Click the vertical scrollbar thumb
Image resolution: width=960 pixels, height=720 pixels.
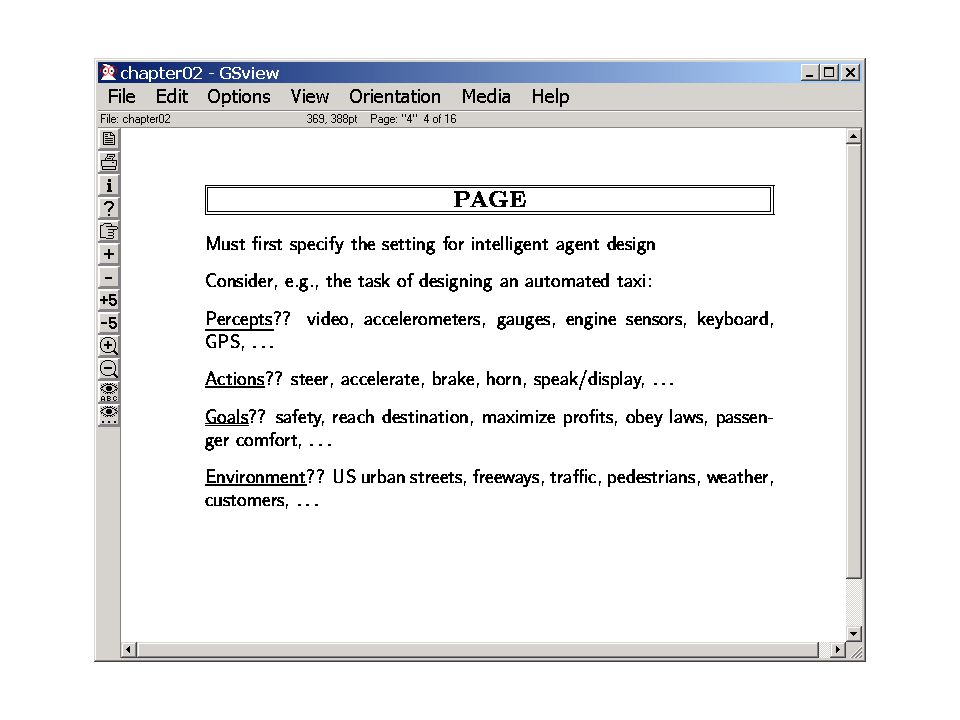click(853, 361)
